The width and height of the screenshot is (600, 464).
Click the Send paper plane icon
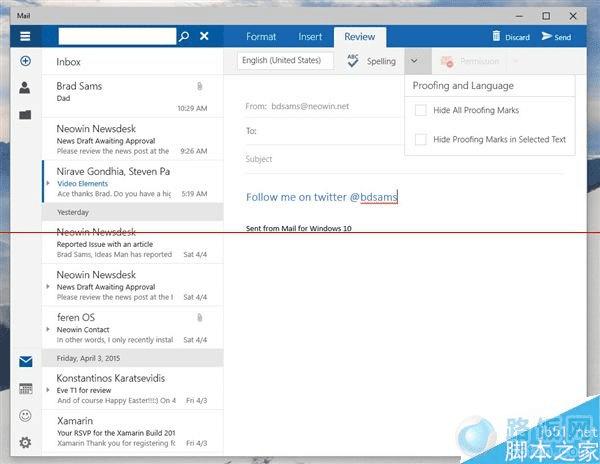click(546, 36)
